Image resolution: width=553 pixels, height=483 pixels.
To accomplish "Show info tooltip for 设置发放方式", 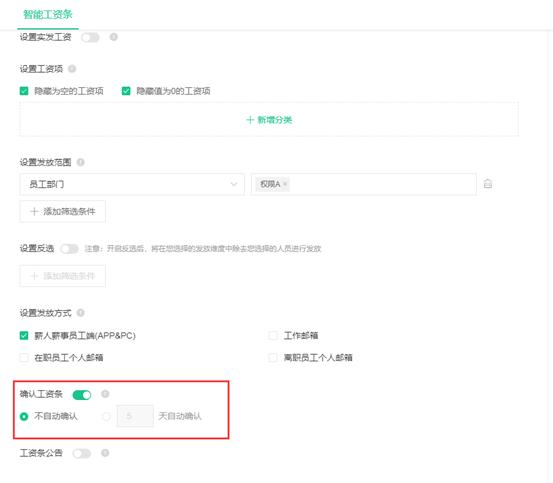I will tap(80, 313).
